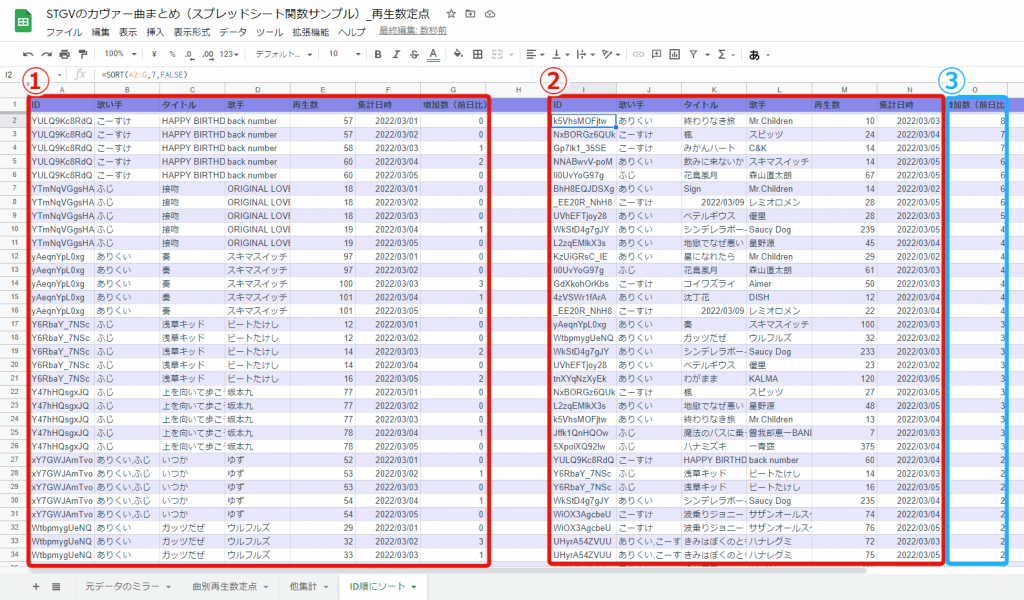The height and width of the screenshot is (600, 1024).
Task: Open the all sheets list icon
Action: [x=56, y=586]
